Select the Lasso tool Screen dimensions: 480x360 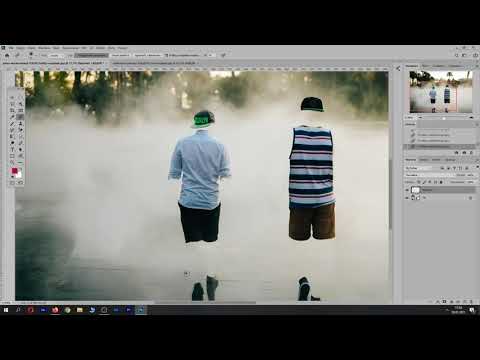click(12, 104)
